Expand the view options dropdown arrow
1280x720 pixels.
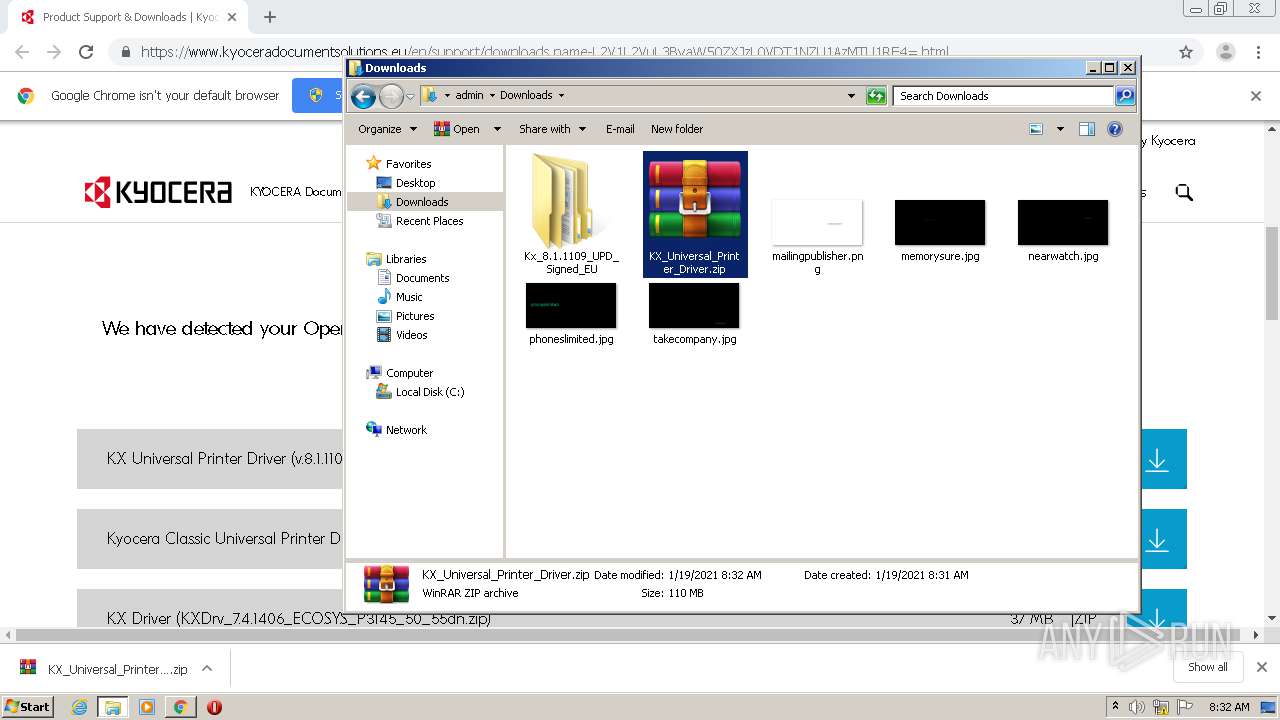[1060, 129]
